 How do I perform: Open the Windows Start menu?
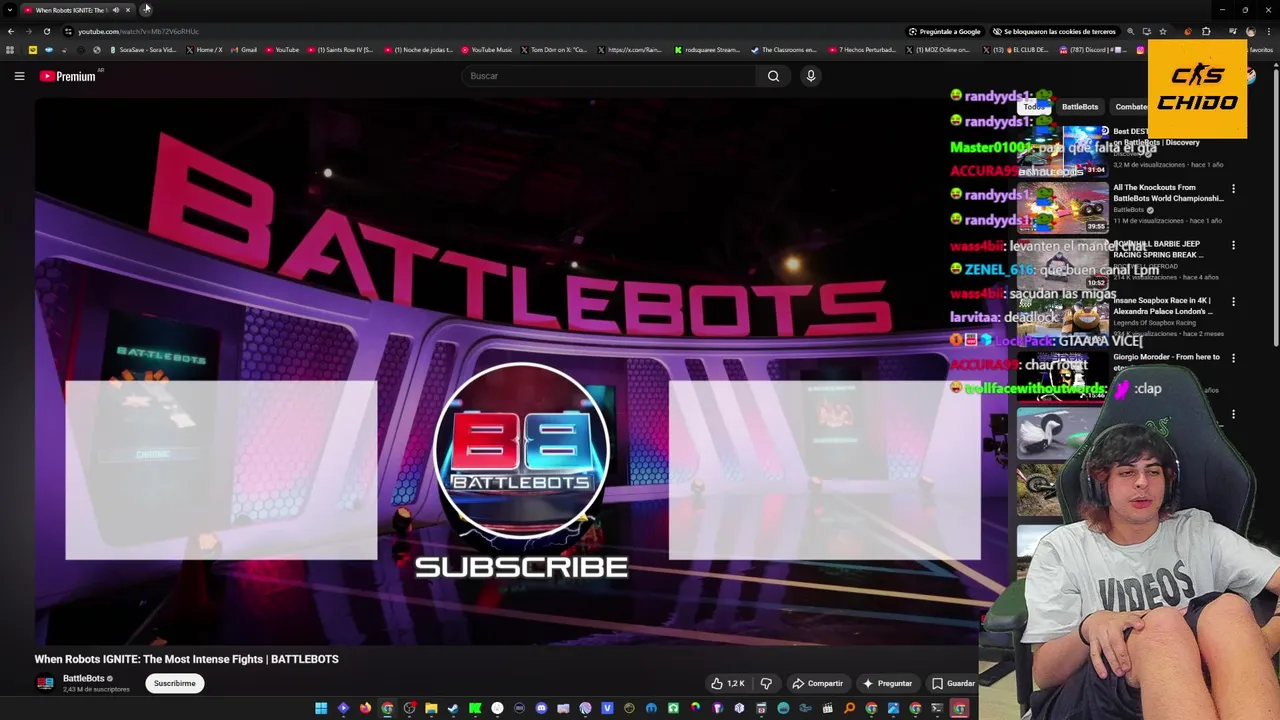(321, 708)
